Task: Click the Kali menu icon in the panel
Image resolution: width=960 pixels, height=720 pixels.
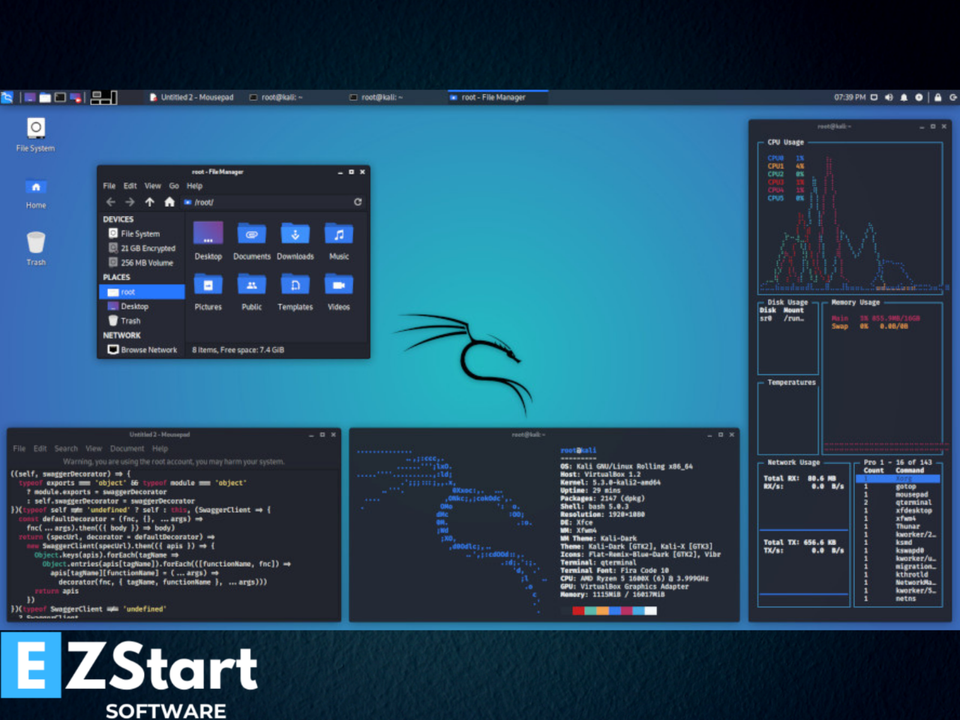Action: [x=7, y=97]
